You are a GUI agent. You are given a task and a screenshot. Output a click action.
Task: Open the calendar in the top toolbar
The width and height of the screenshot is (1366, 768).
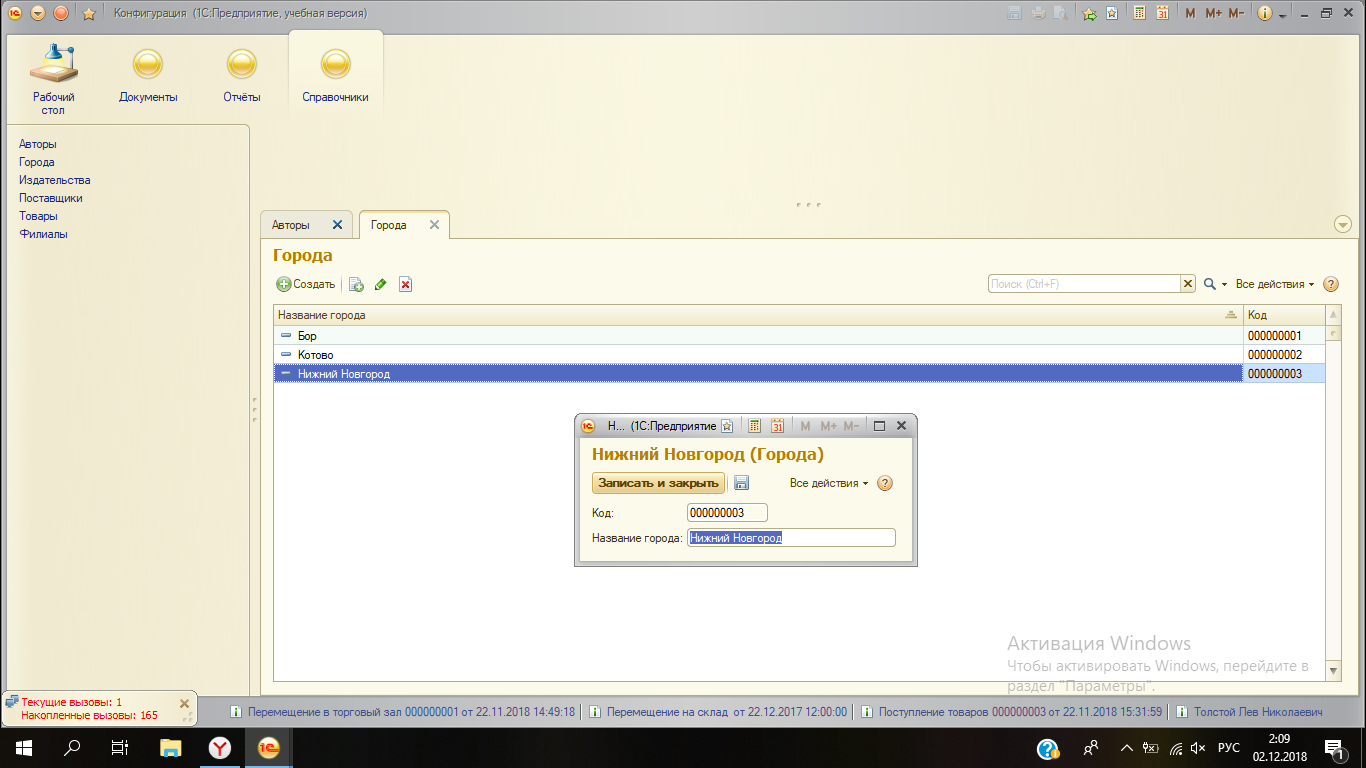click(1162, 13)
